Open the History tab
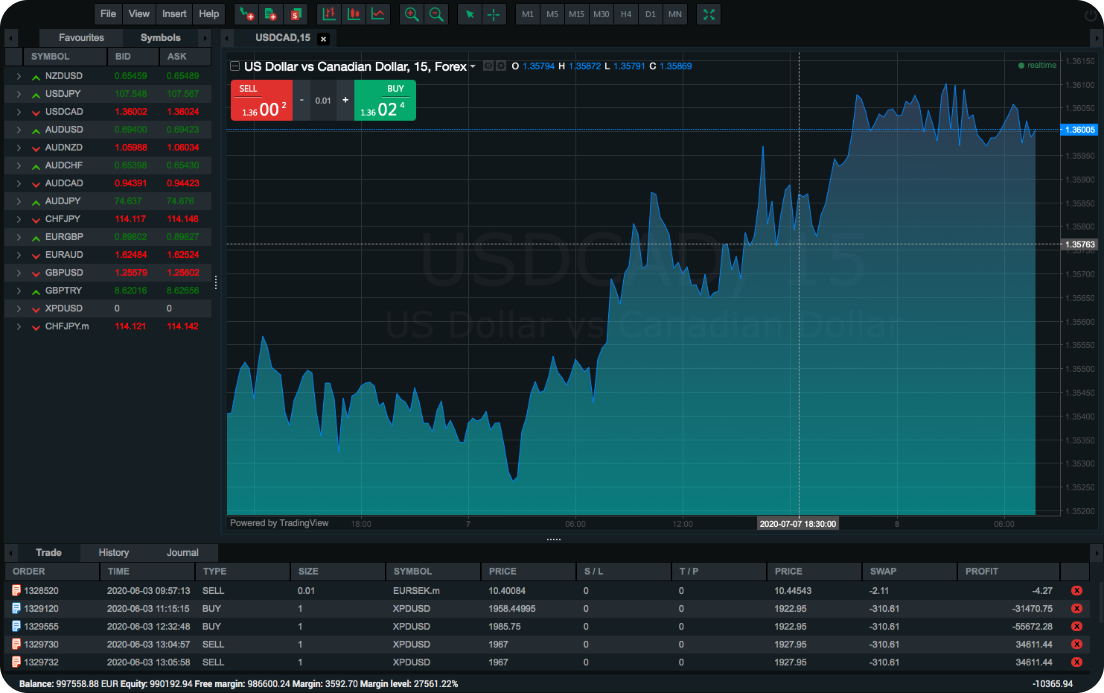Screen dimensions: 1104x693 pos(113,553)
